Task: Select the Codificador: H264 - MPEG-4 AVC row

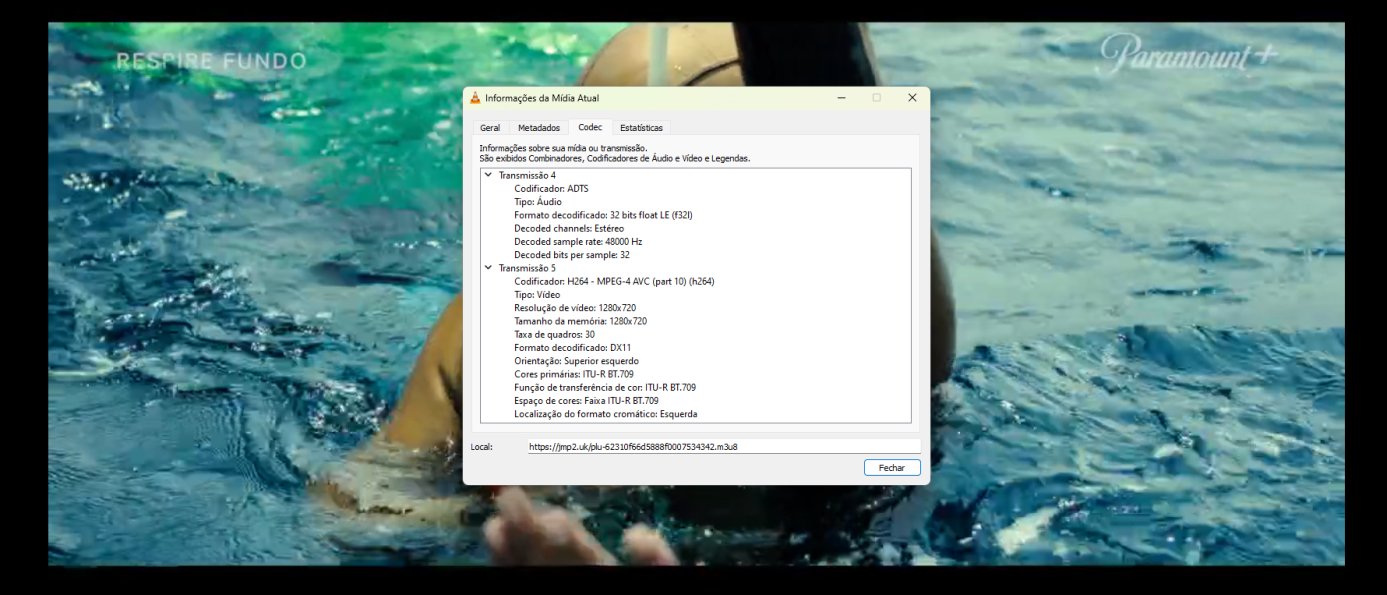Action: point(614,281)
